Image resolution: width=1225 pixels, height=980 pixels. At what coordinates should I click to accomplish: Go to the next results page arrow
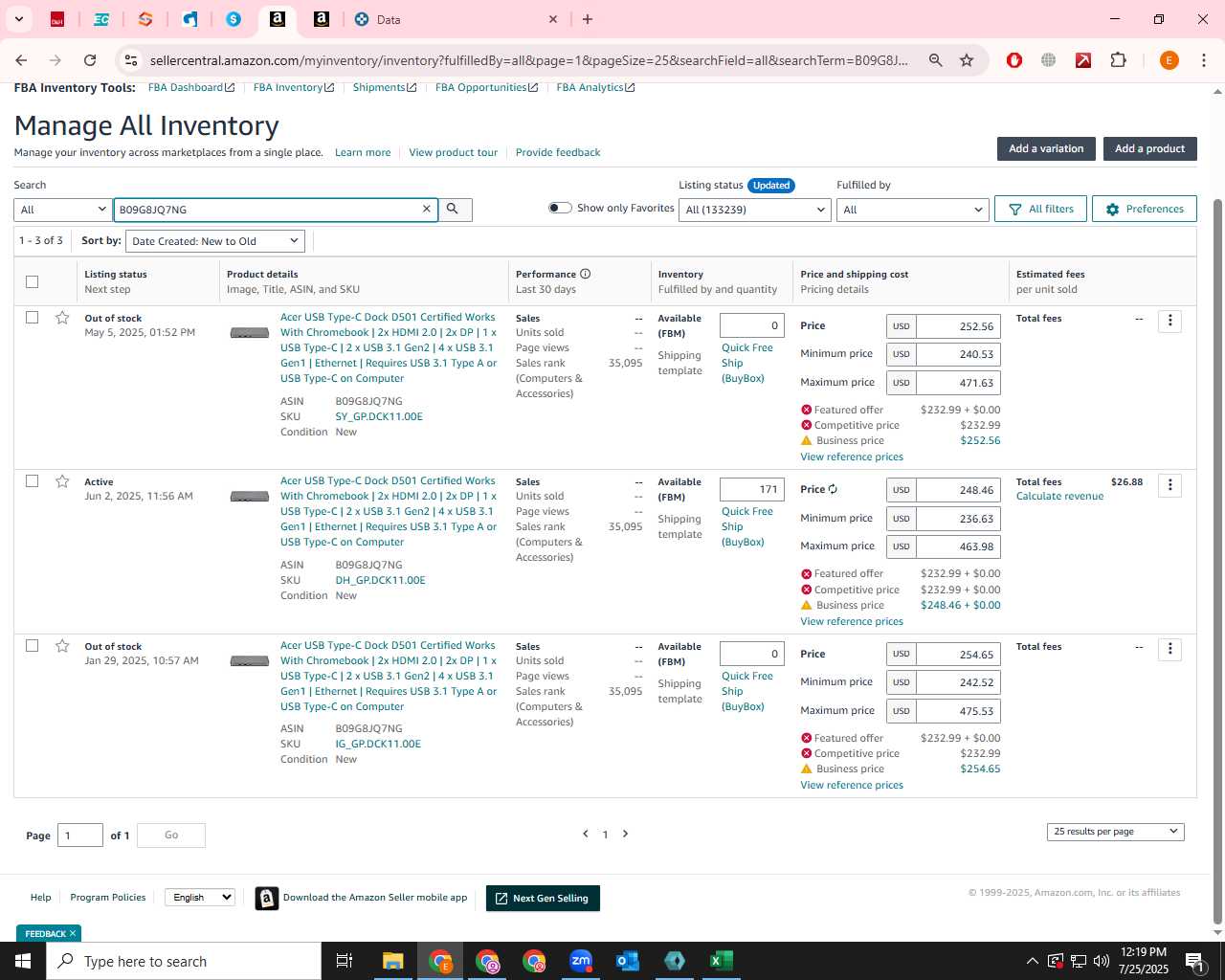click(625, 834)
